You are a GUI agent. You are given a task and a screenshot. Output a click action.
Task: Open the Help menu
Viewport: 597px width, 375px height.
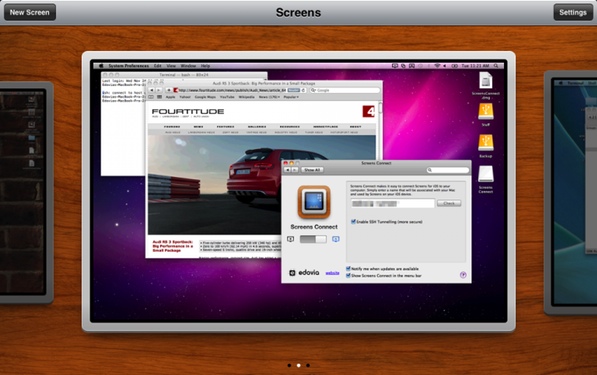(205, 66)
